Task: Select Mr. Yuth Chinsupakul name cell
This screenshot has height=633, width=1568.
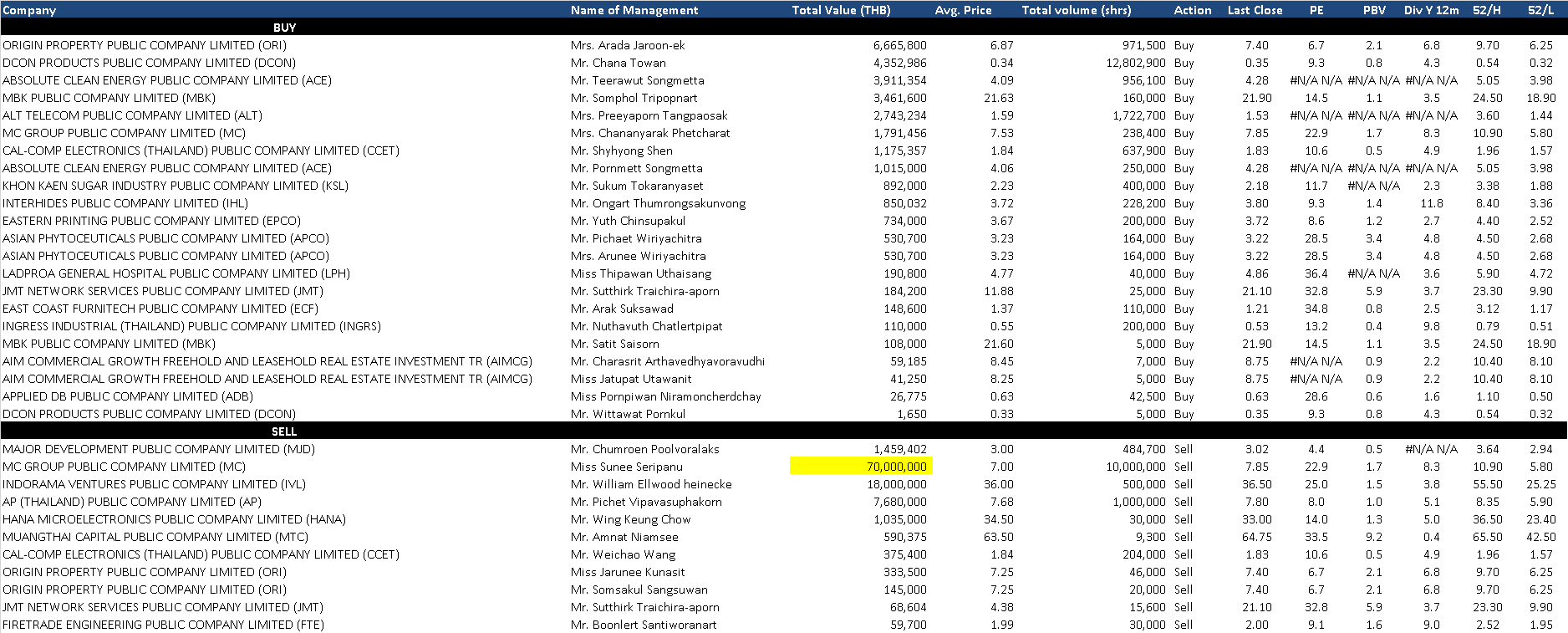Action: [629, 221]
